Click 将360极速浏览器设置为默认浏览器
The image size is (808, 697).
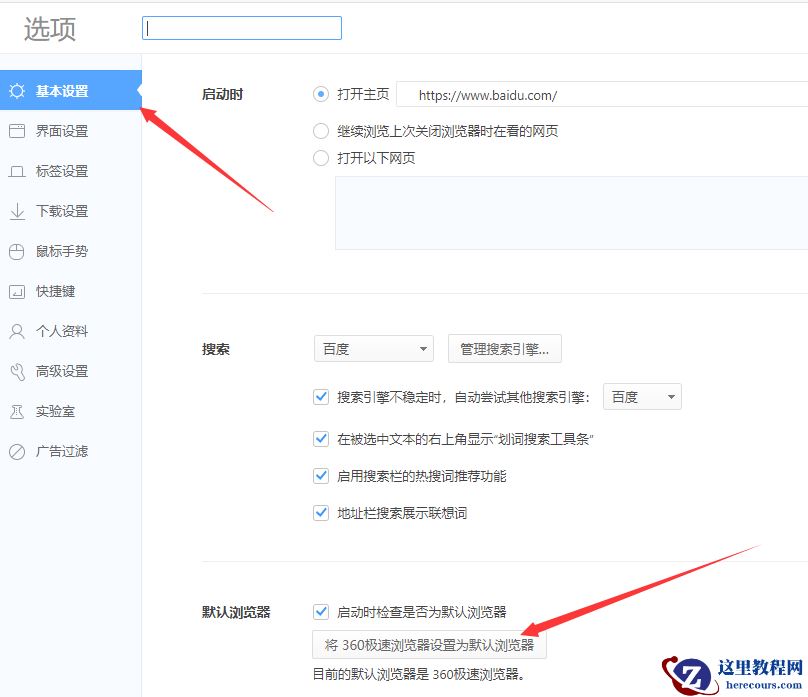tap(432, 644)
